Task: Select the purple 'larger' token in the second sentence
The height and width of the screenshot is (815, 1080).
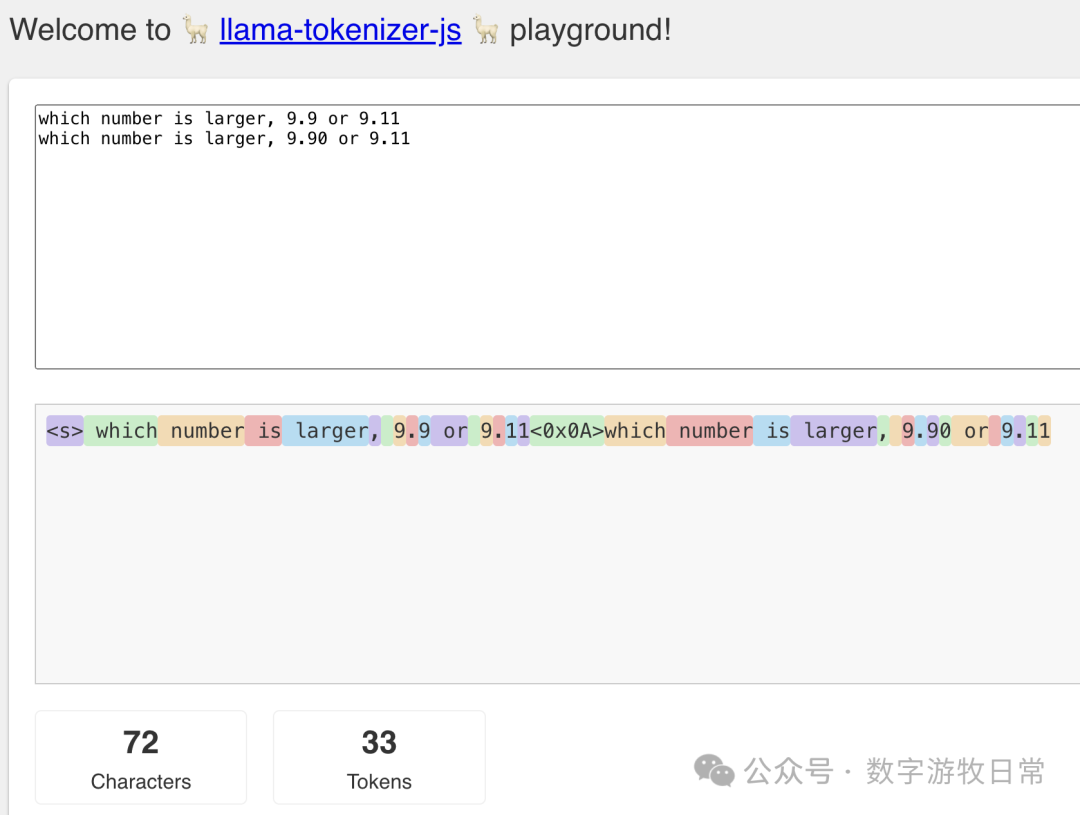Action: (834, 431)
